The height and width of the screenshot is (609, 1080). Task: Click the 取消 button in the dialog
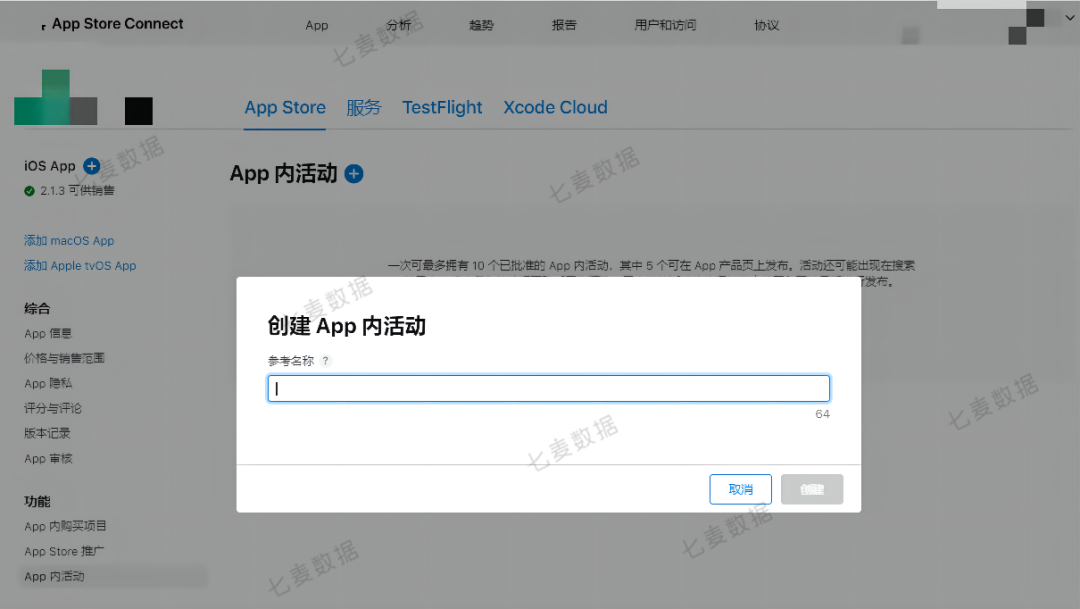point(740,489)
